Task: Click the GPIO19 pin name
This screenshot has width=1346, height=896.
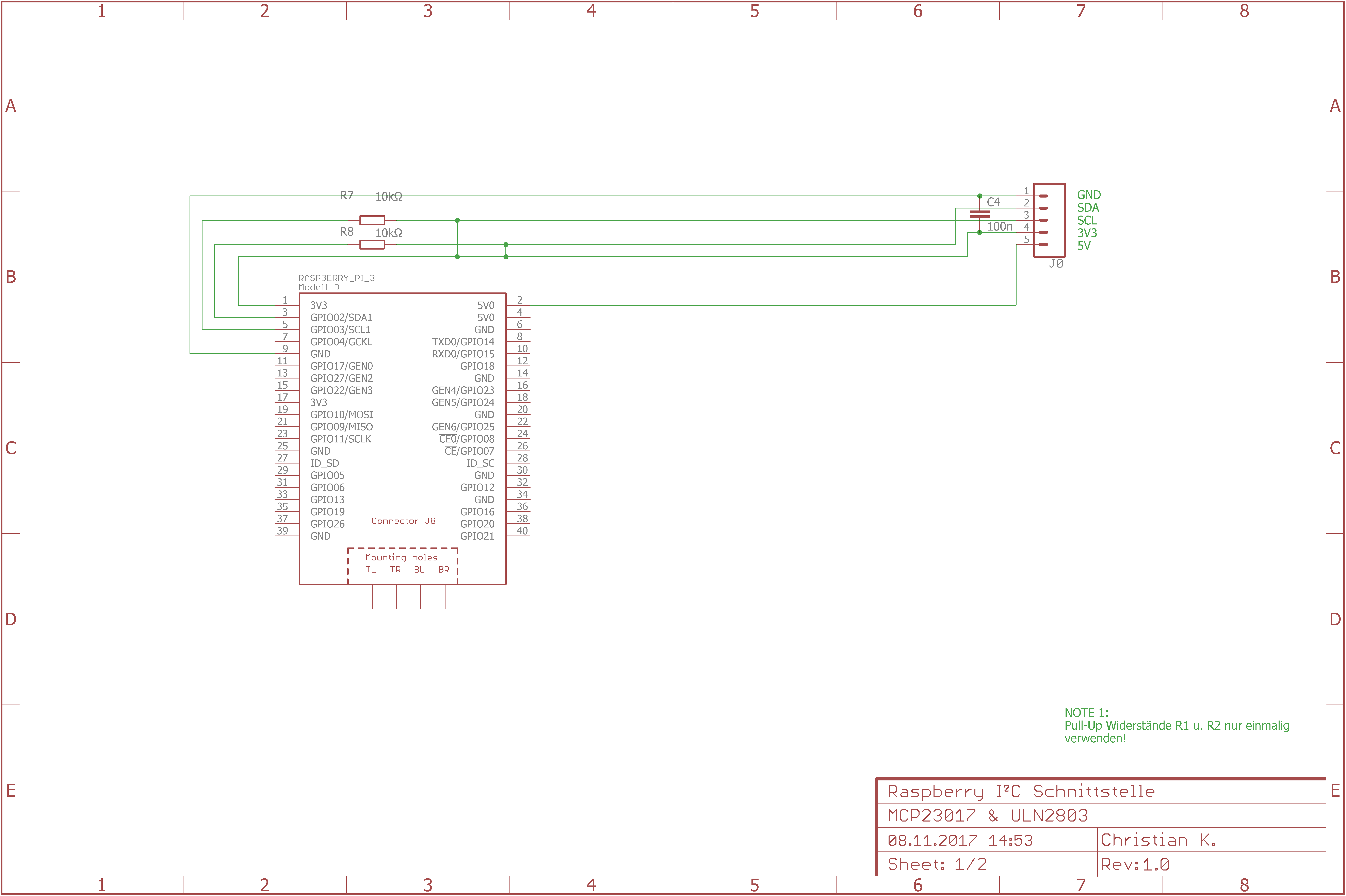Action: tap(327, 512)
